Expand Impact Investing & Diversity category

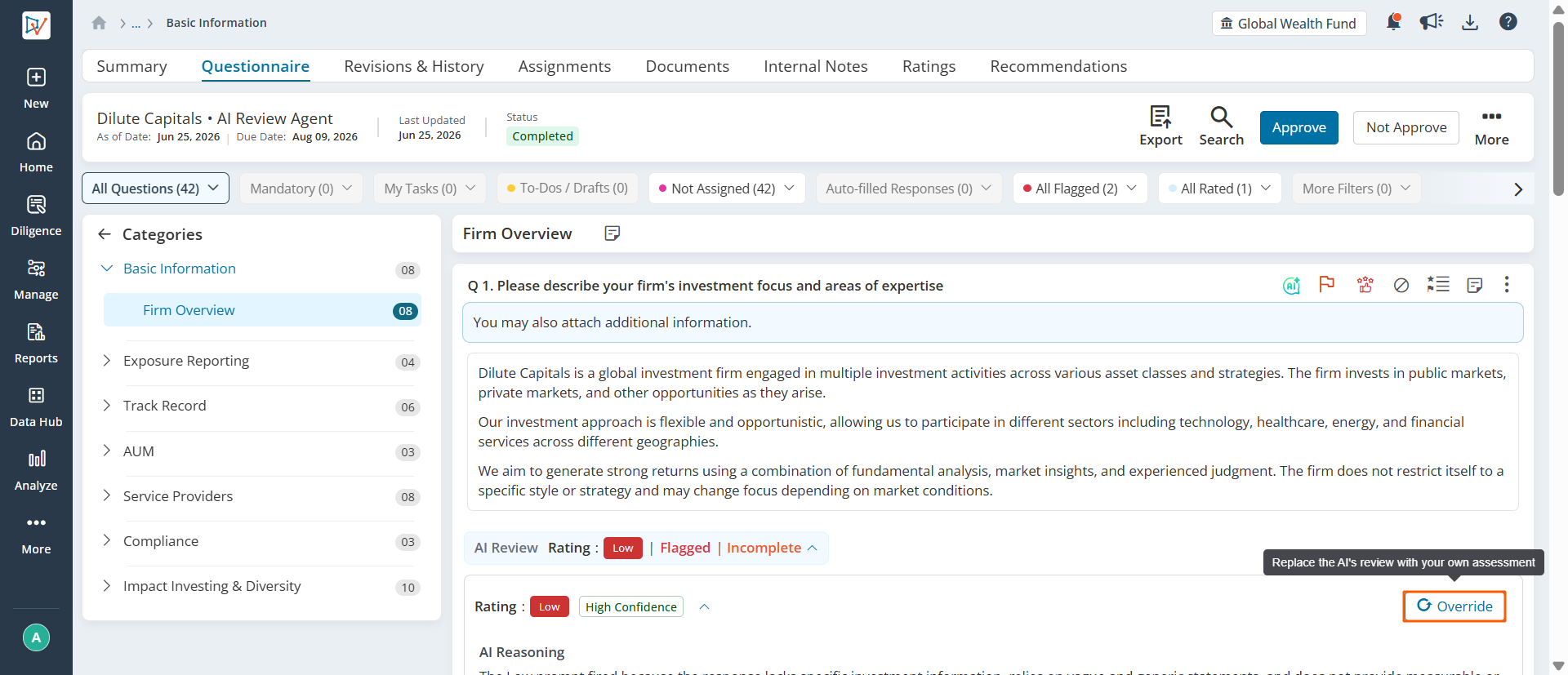(x=107, y=586)
